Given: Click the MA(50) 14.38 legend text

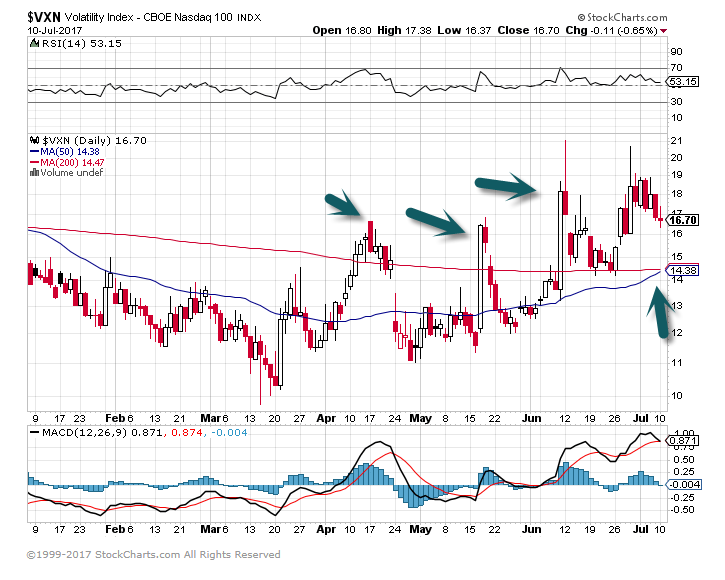Looking at the screenshot, I should click(x=70, y=152).
